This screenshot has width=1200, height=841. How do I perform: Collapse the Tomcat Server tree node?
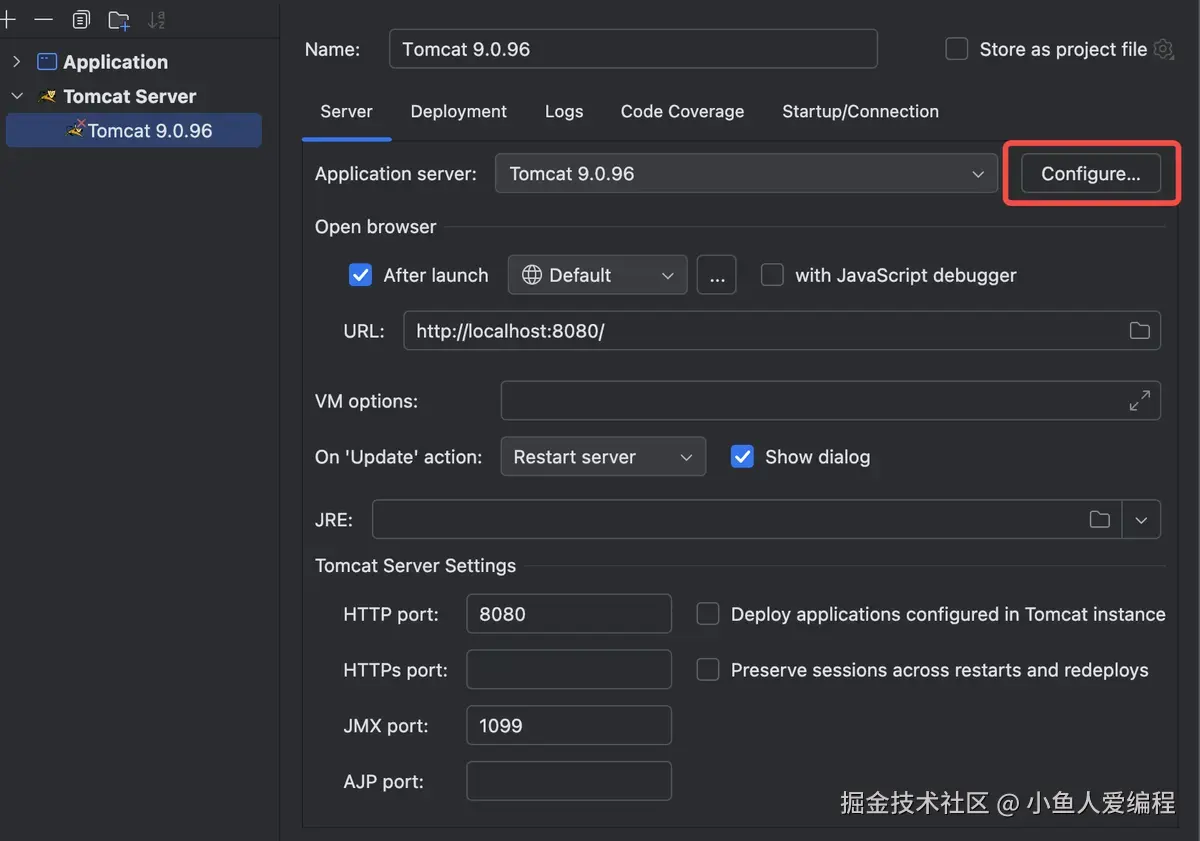tap(16, 97)
